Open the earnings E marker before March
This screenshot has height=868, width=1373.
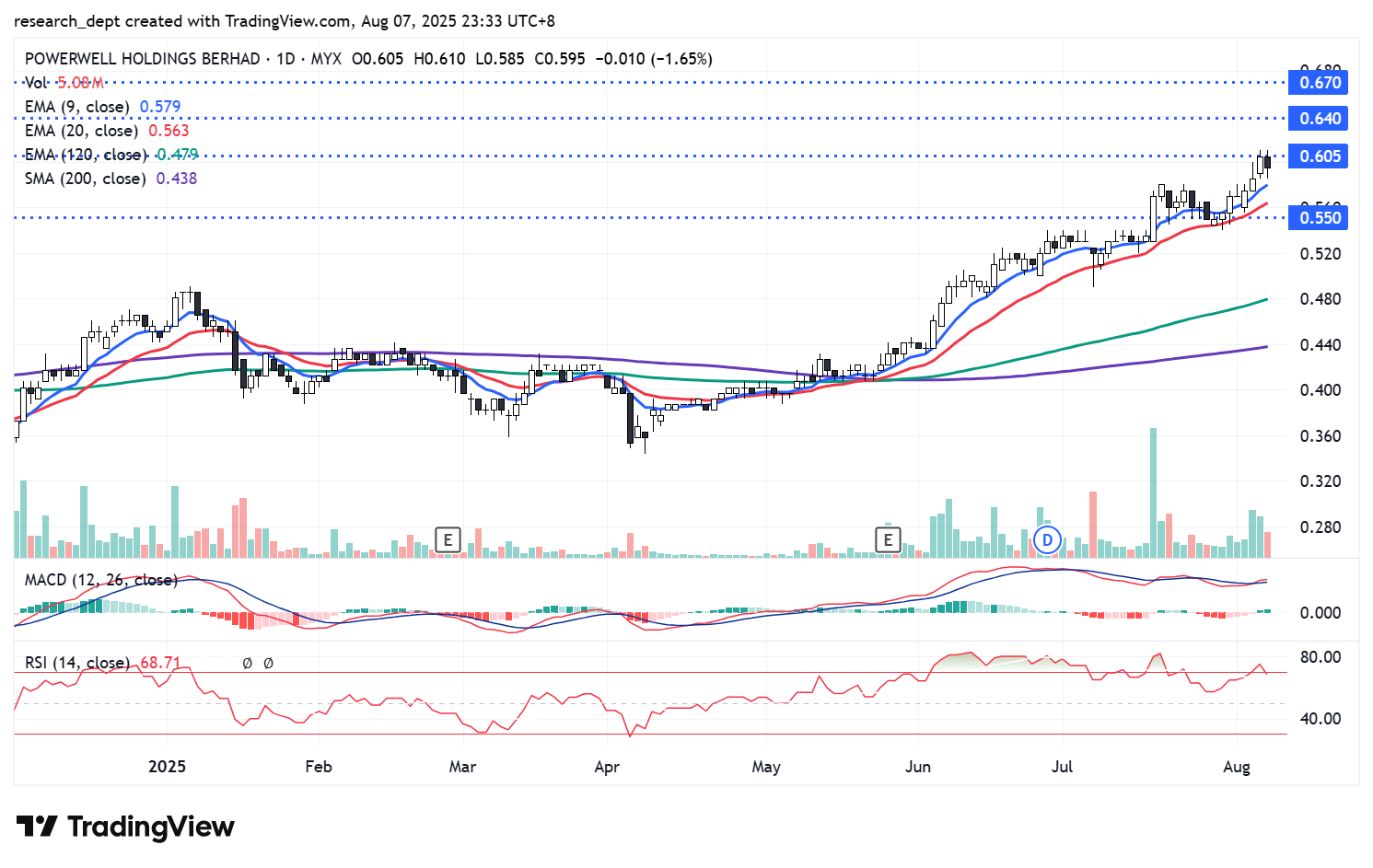[448, 539]
